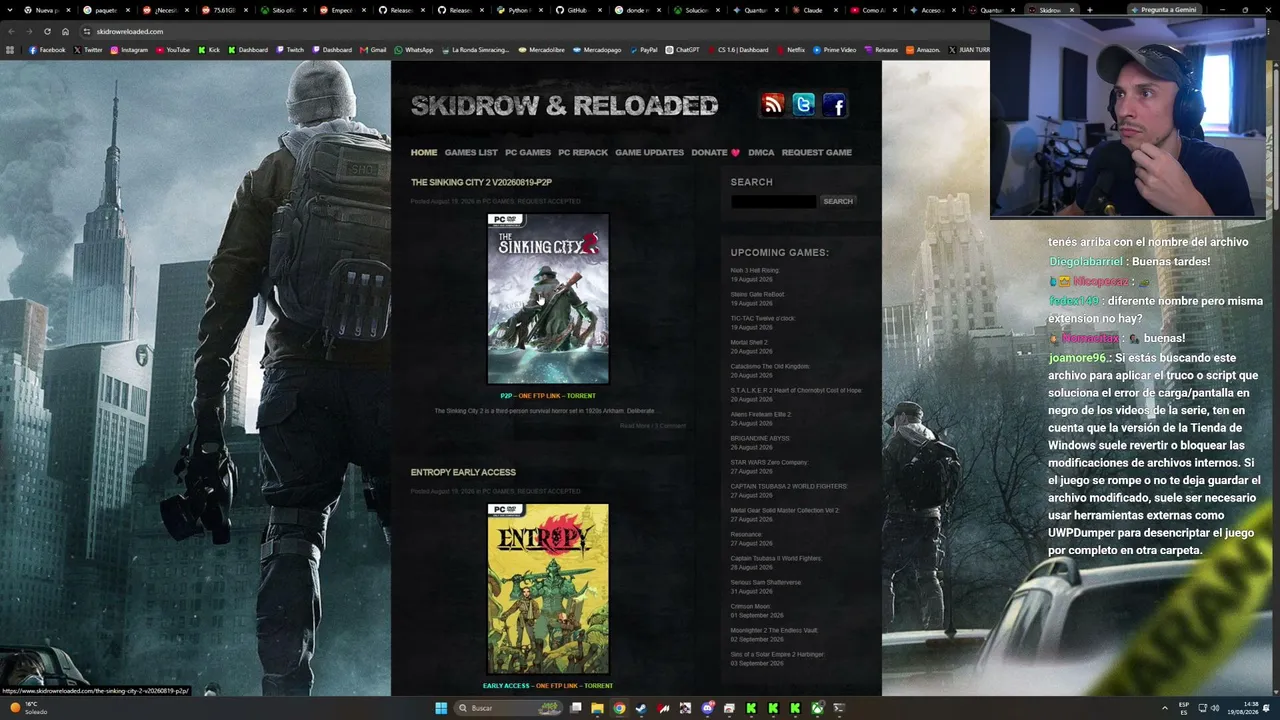The image size is (1280, 720).
Task: Open the Mercadolibre bookmark
Action: click(x=543, y=50)
